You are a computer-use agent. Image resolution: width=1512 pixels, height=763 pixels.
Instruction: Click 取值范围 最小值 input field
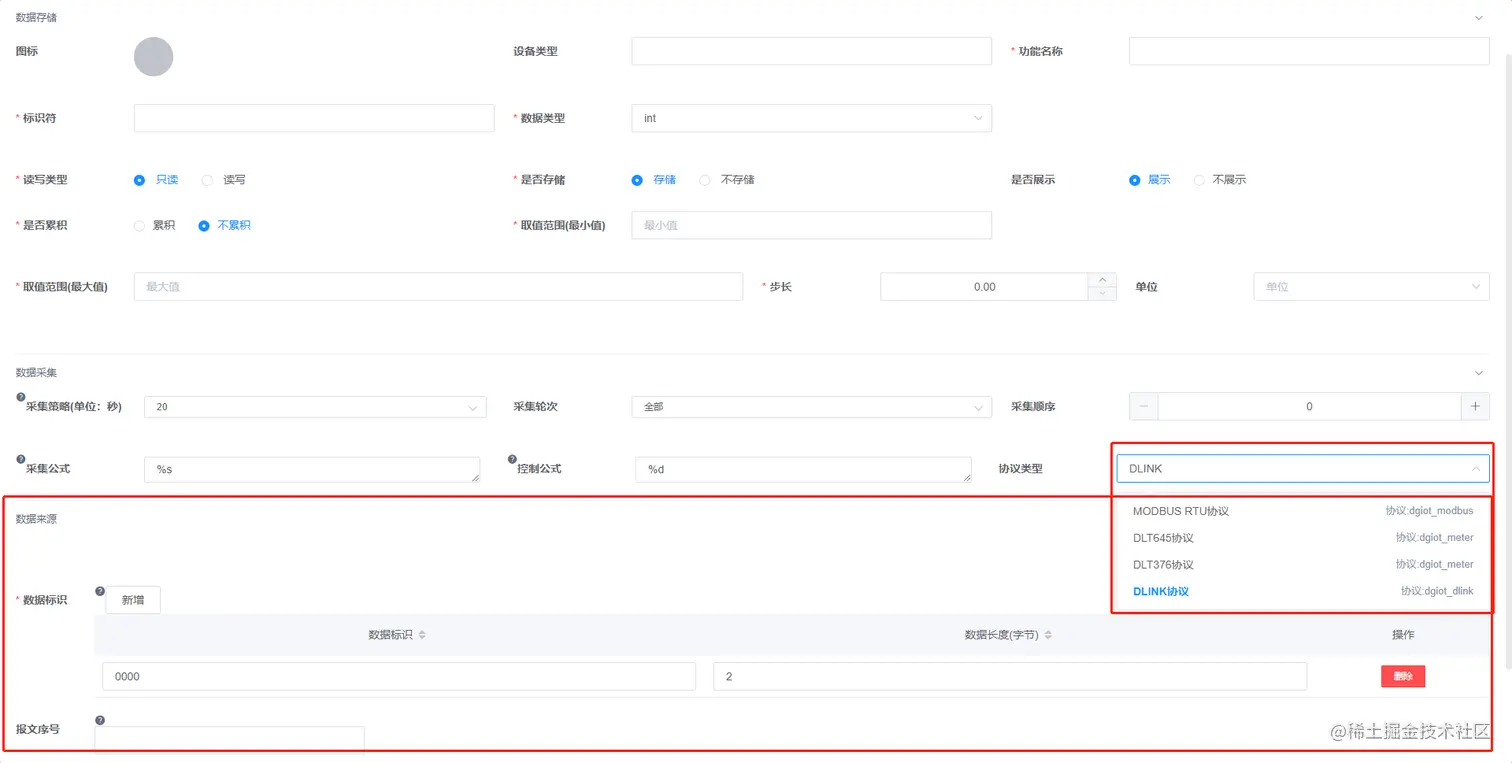(811, 225)
